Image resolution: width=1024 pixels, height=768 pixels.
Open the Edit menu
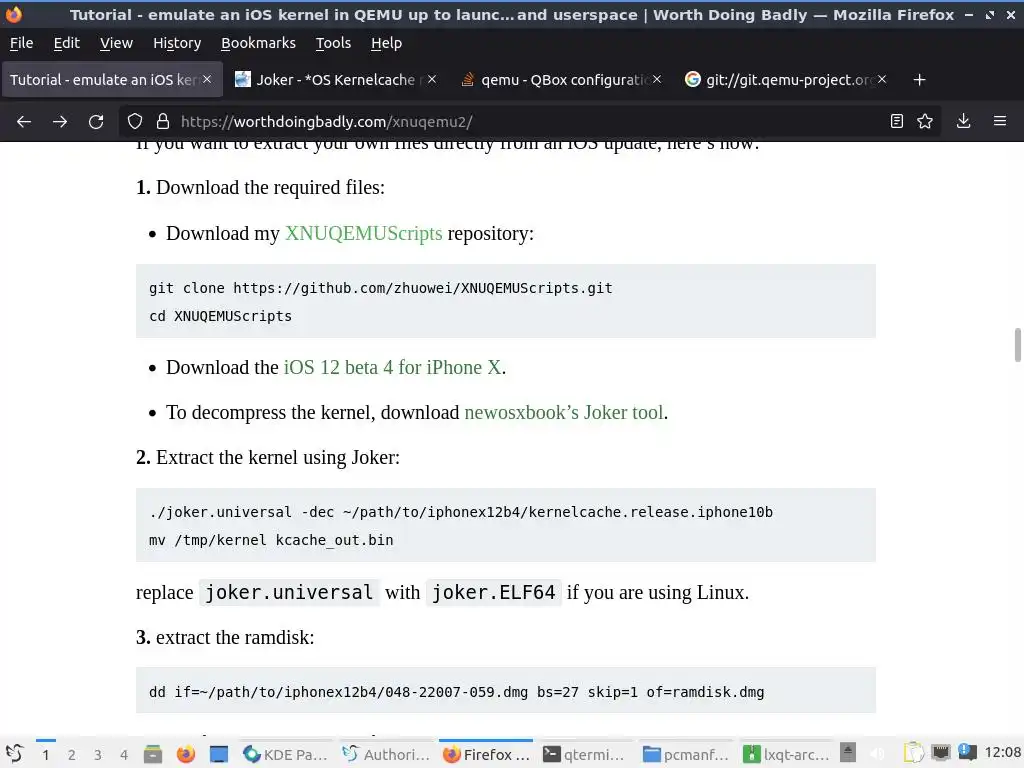[x=67, y=43]
